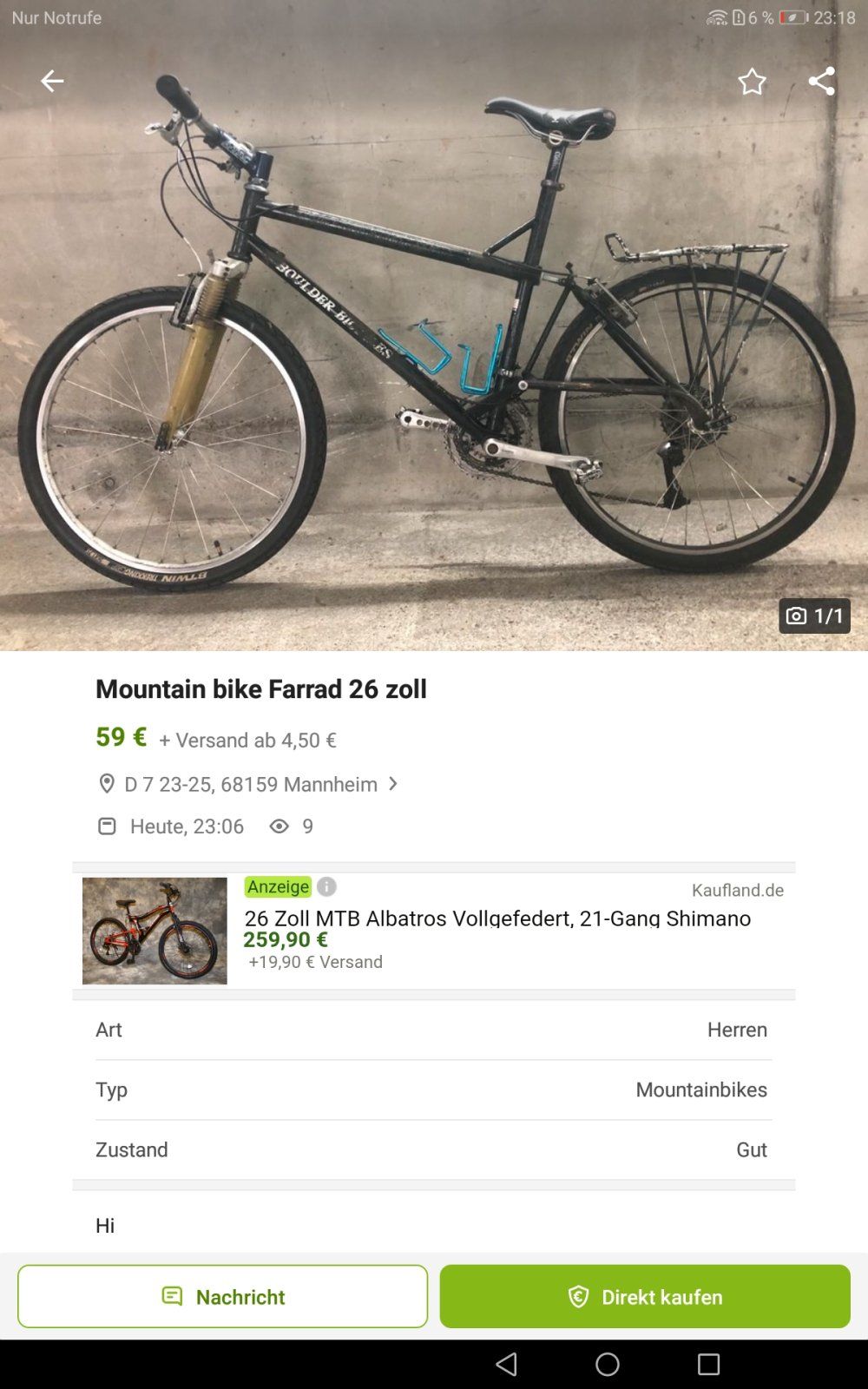868x1389 pixels.
Task: Tap the 1/1 photo counter badge
Action: (814, 616)
